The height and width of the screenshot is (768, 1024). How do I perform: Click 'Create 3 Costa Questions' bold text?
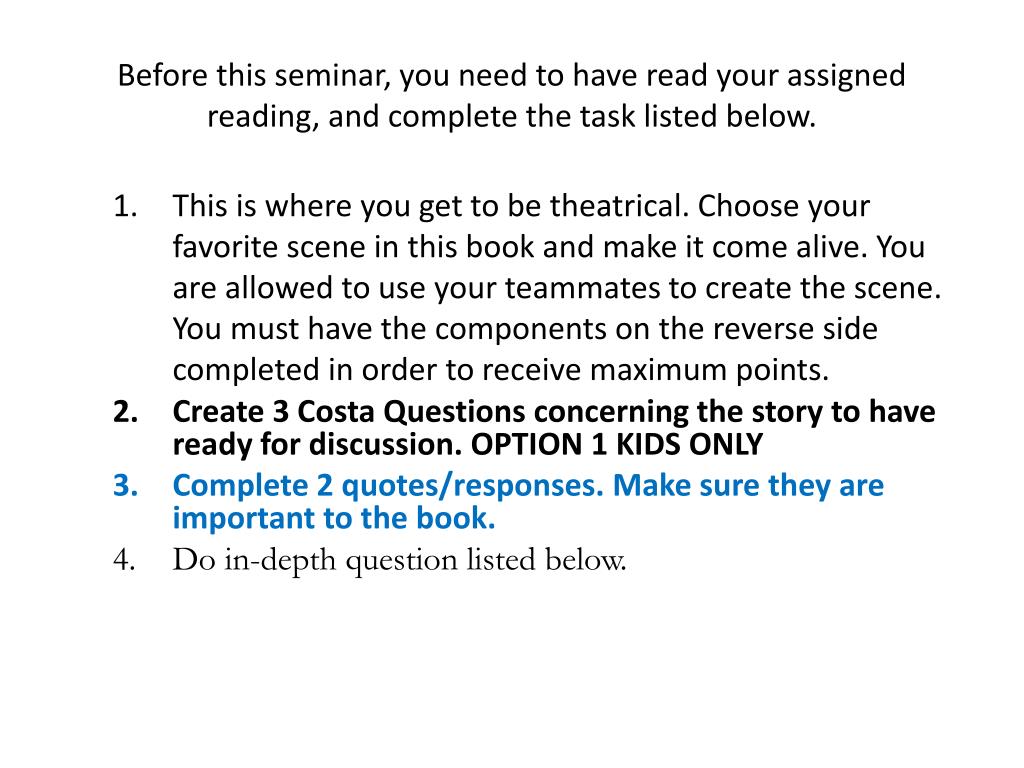[349, 413]
